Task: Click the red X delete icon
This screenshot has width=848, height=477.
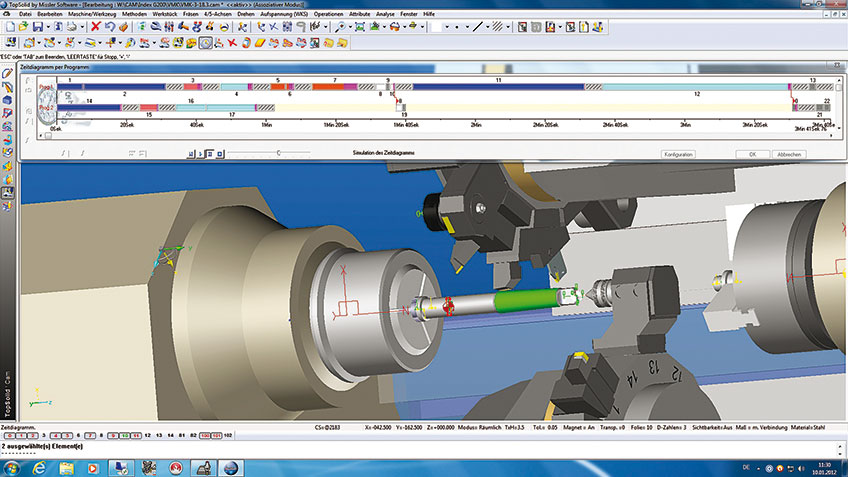Action: [95, 27]
